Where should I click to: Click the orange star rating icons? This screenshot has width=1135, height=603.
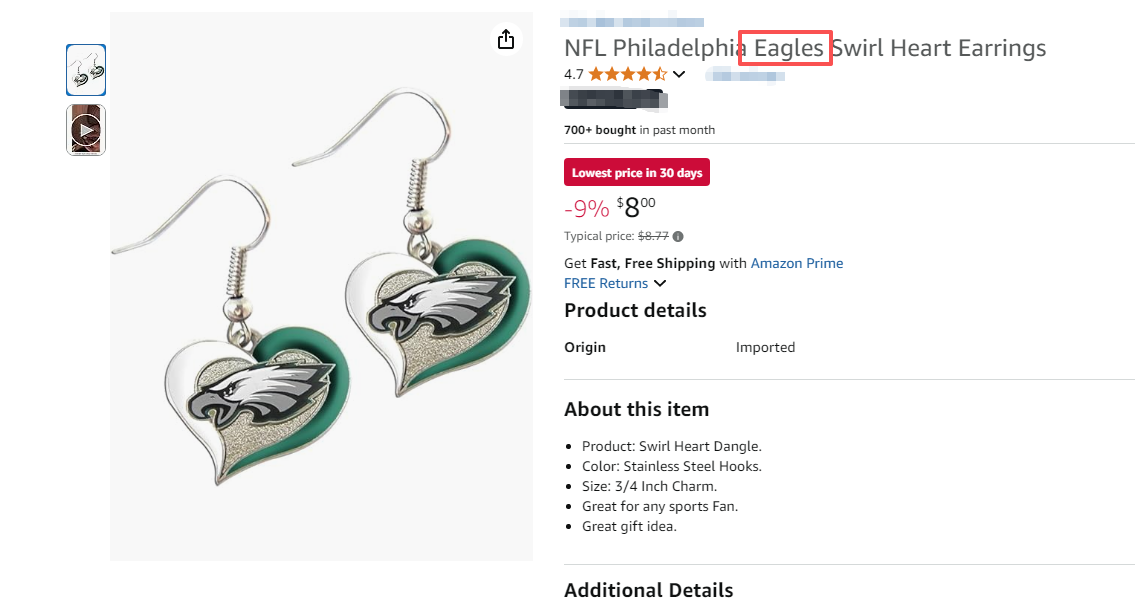point(627,74)
